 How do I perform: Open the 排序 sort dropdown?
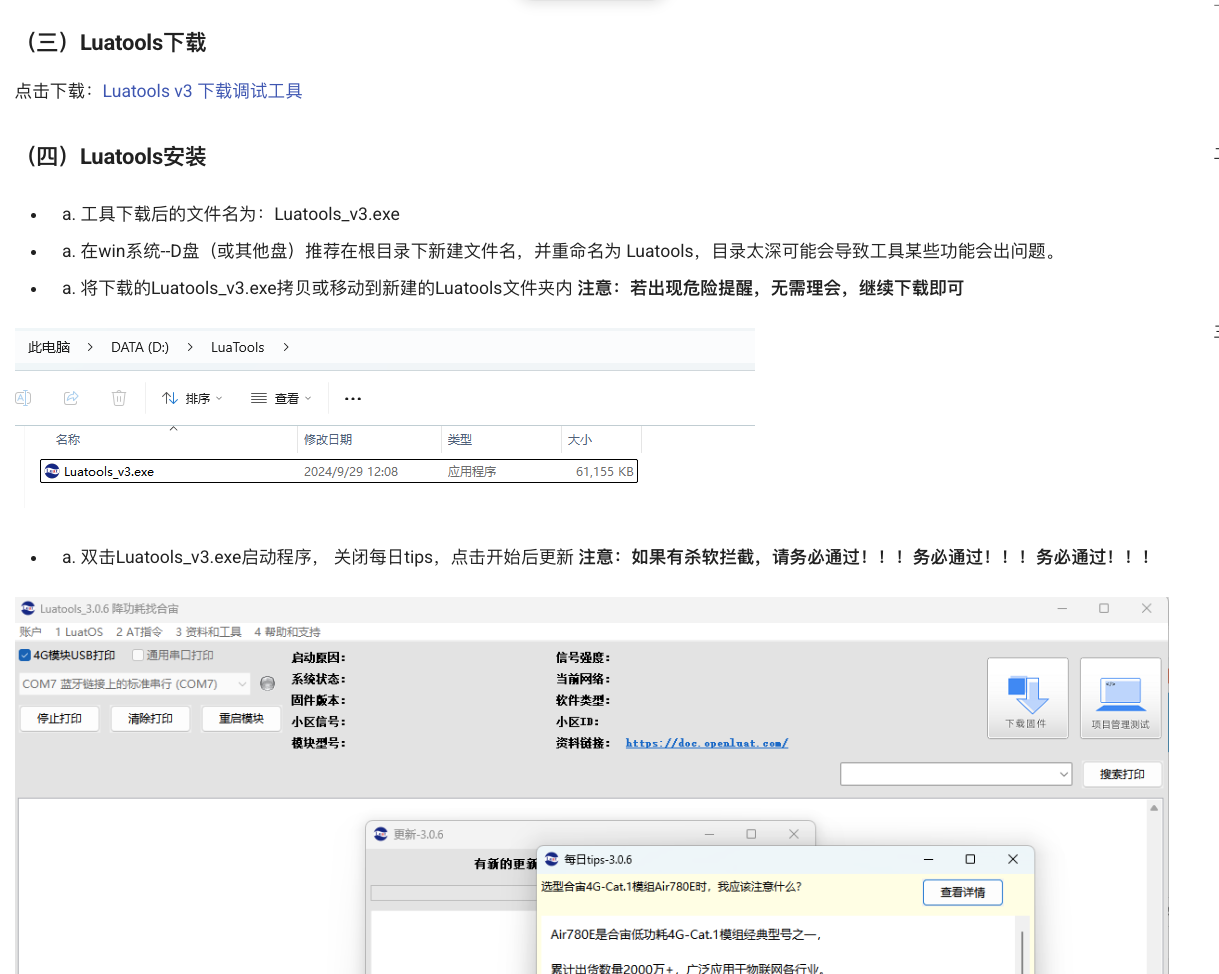pos(191,398)
